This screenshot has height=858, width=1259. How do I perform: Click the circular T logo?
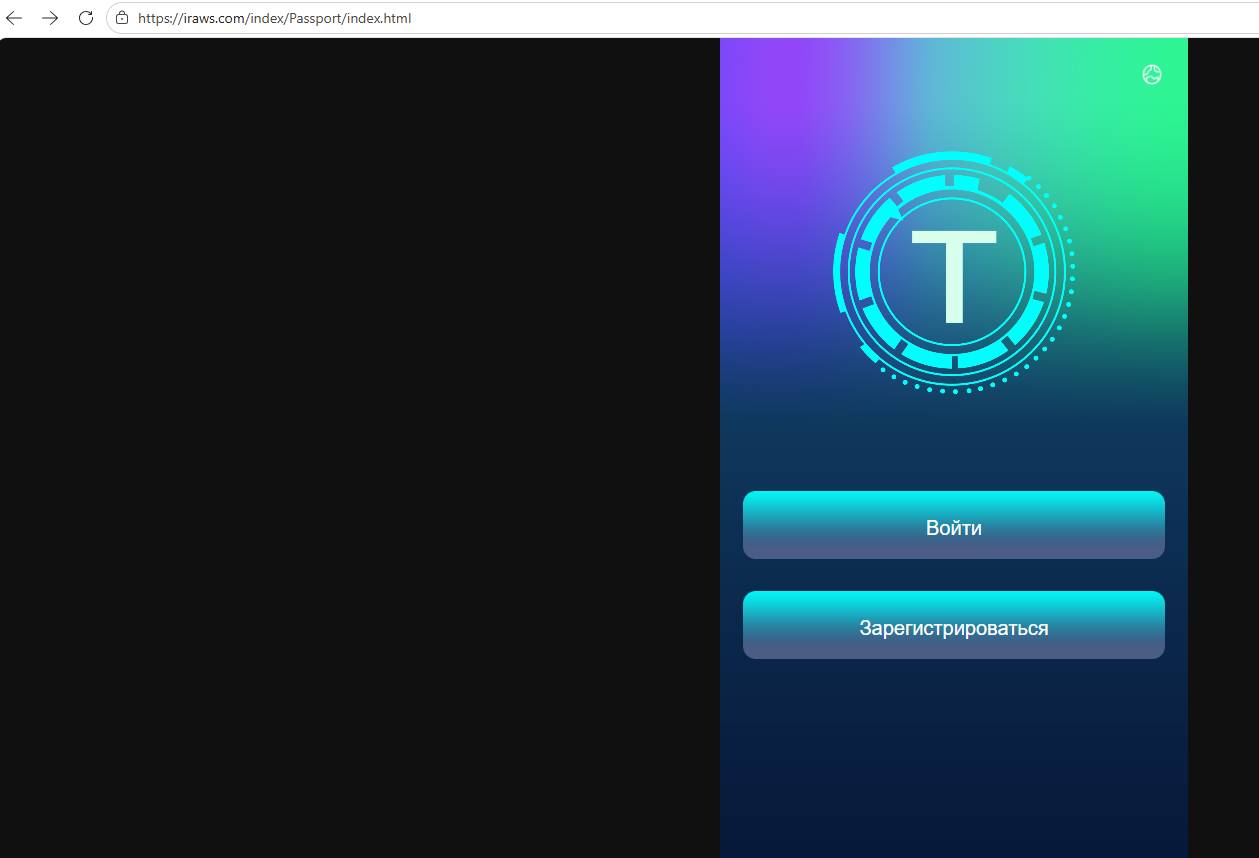tap(954, 272)
